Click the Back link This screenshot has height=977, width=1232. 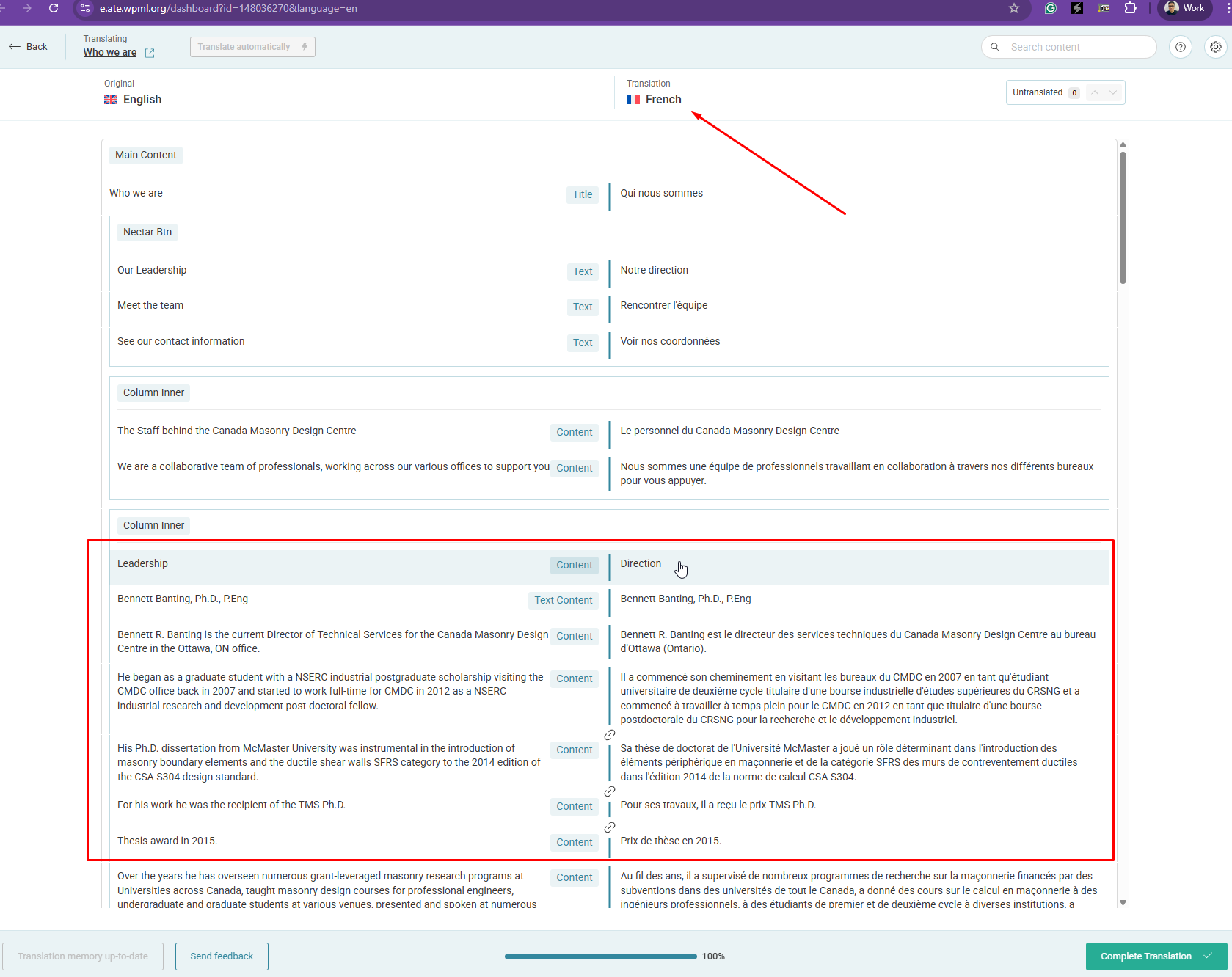(37, 47)
